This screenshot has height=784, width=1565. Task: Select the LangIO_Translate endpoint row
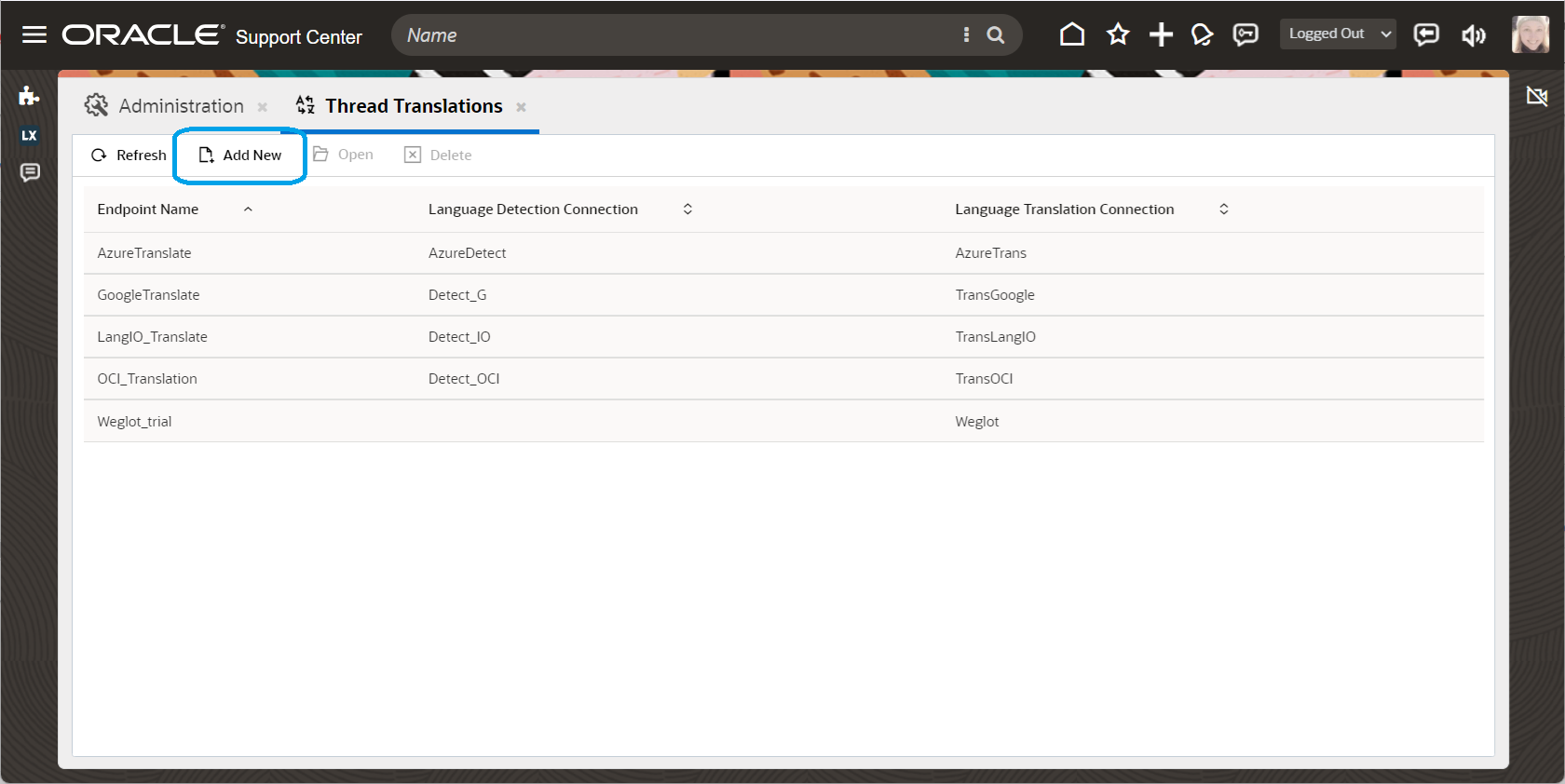tap(783, 337)
